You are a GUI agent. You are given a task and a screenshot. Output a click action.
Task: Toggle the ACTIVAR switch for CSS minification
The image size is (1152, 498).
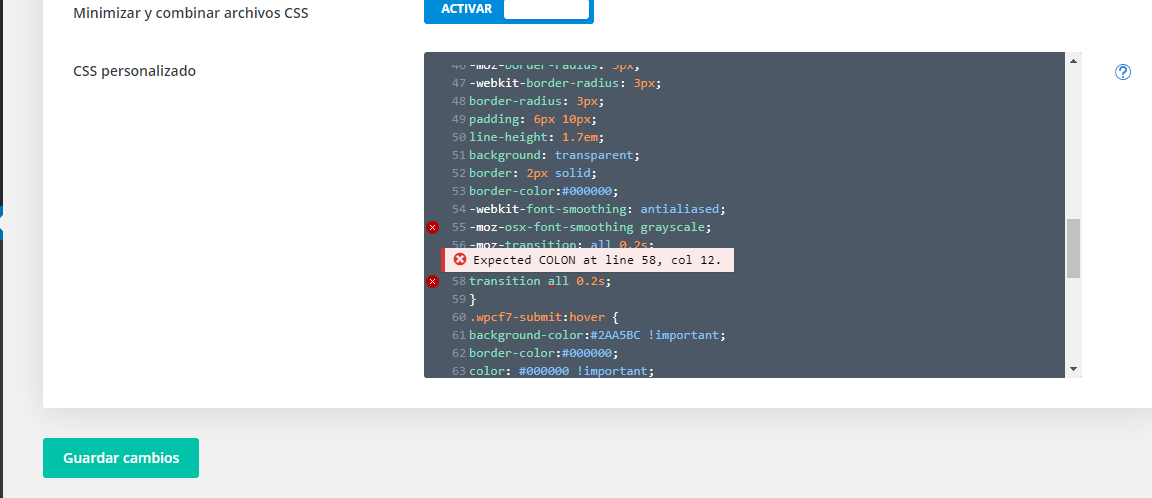click(508, 9)
